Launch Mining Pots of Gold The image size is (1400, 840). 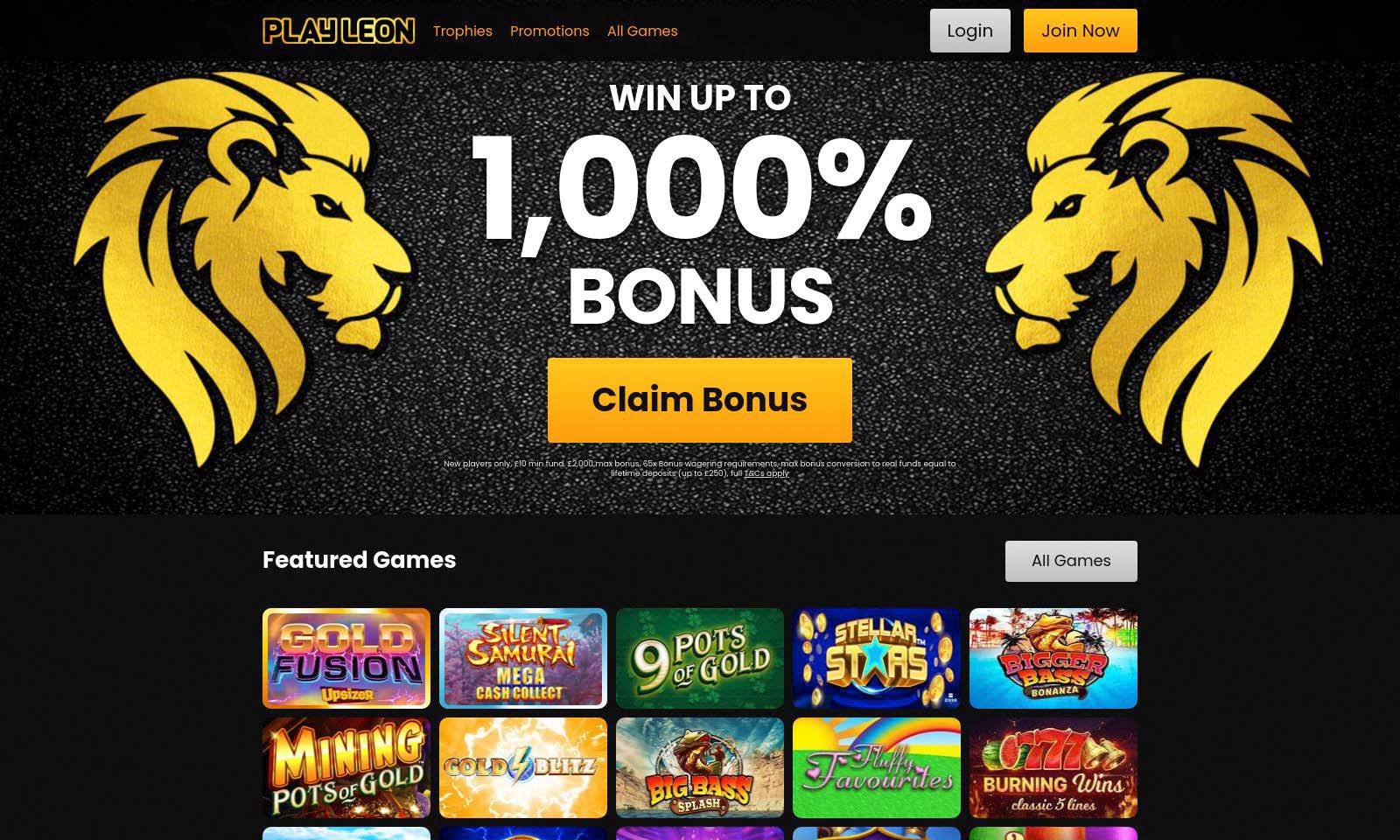(x=346, y=767)
